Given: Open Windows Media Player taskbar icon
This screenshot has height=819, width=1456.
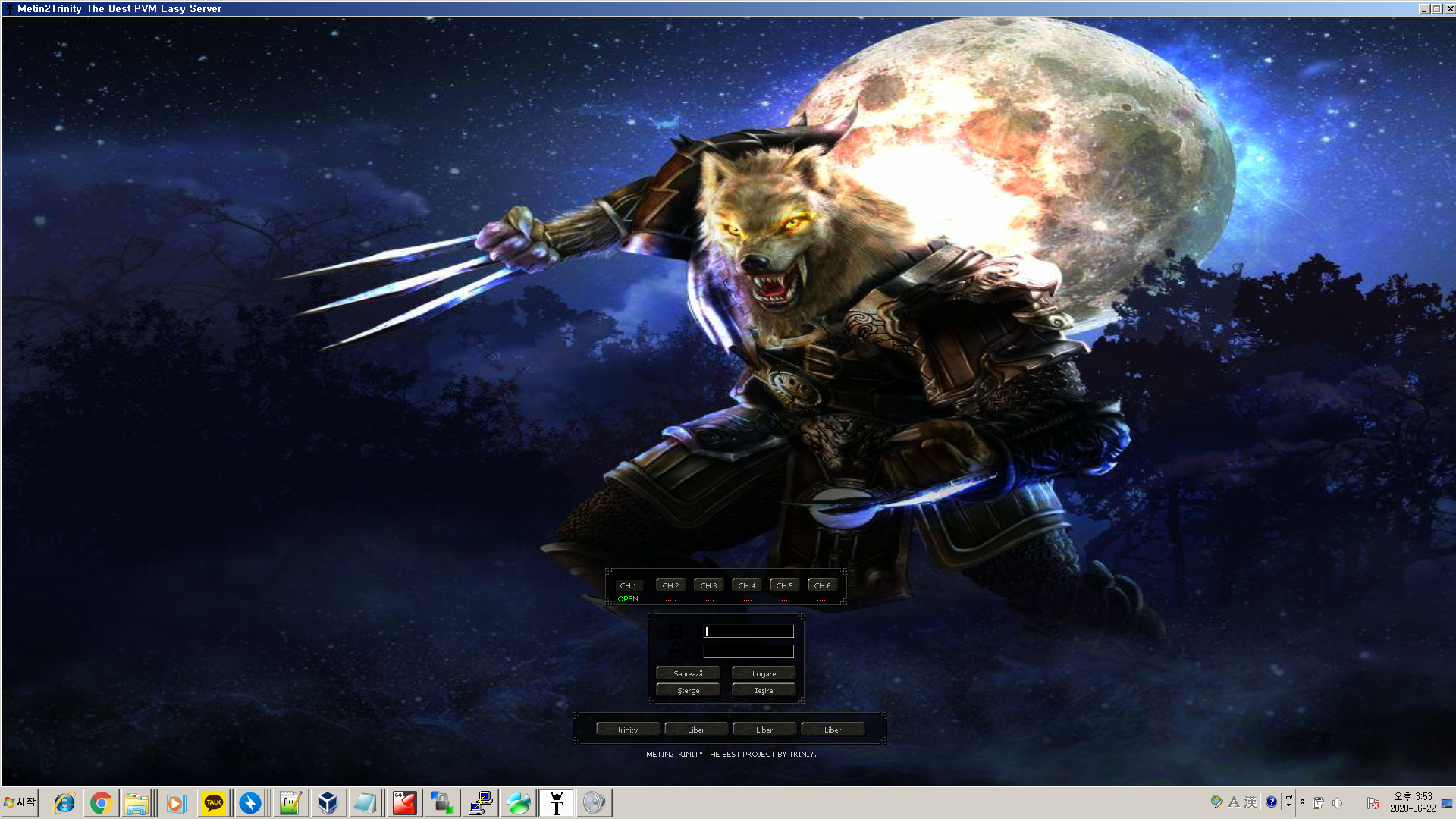Looking at the screenshot, I should tap(176, 803).
